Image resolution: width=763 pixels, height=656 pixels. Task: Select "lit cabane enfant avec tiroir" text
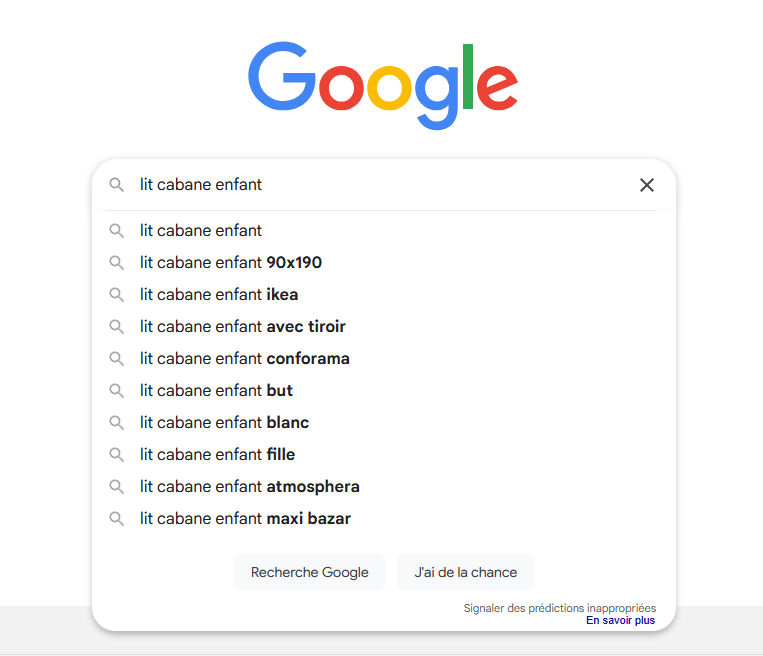[x=243, y=327]
